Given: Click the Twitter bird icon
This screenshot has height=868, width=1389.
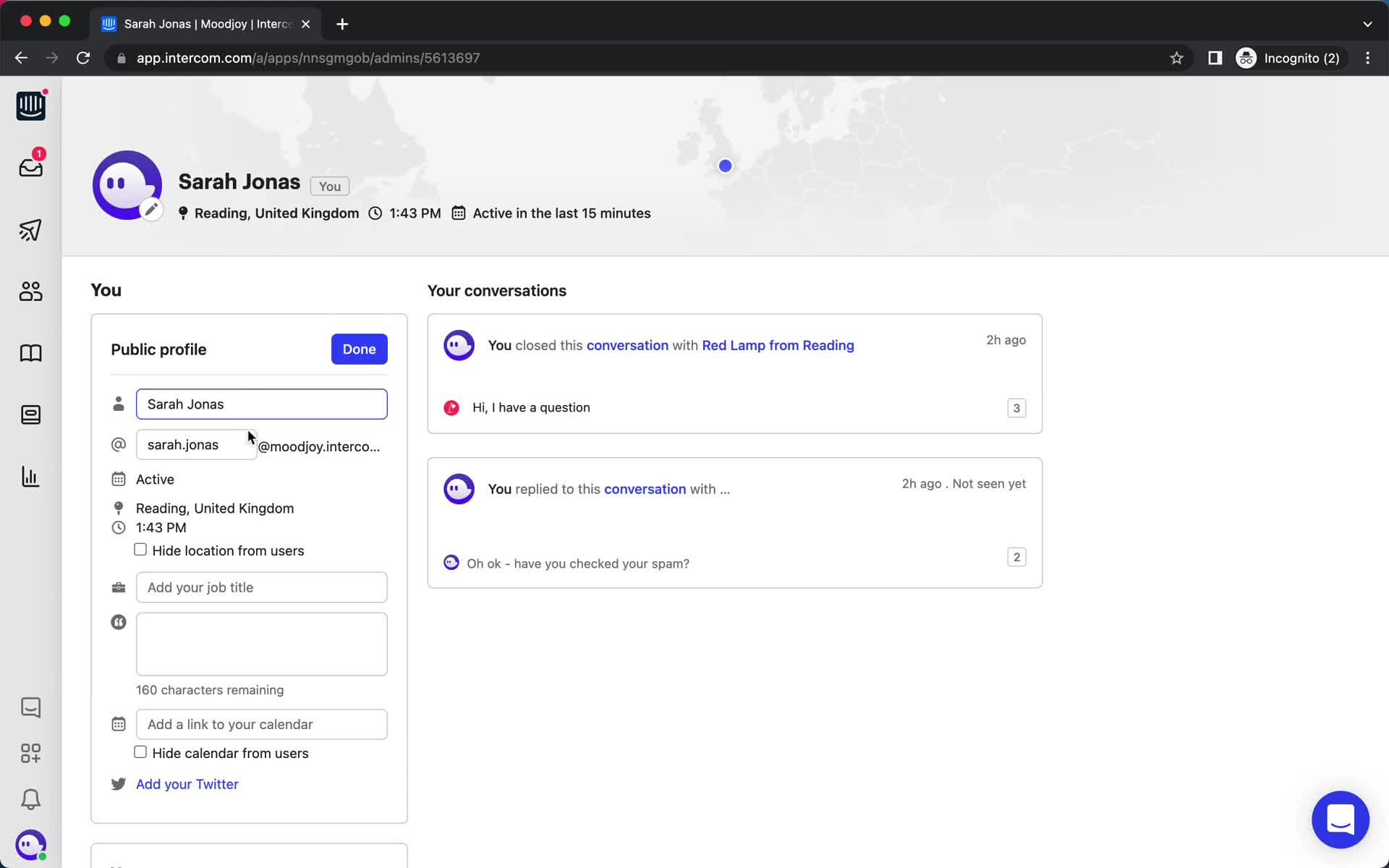Looking at the screenshot, I should (119, 784).
